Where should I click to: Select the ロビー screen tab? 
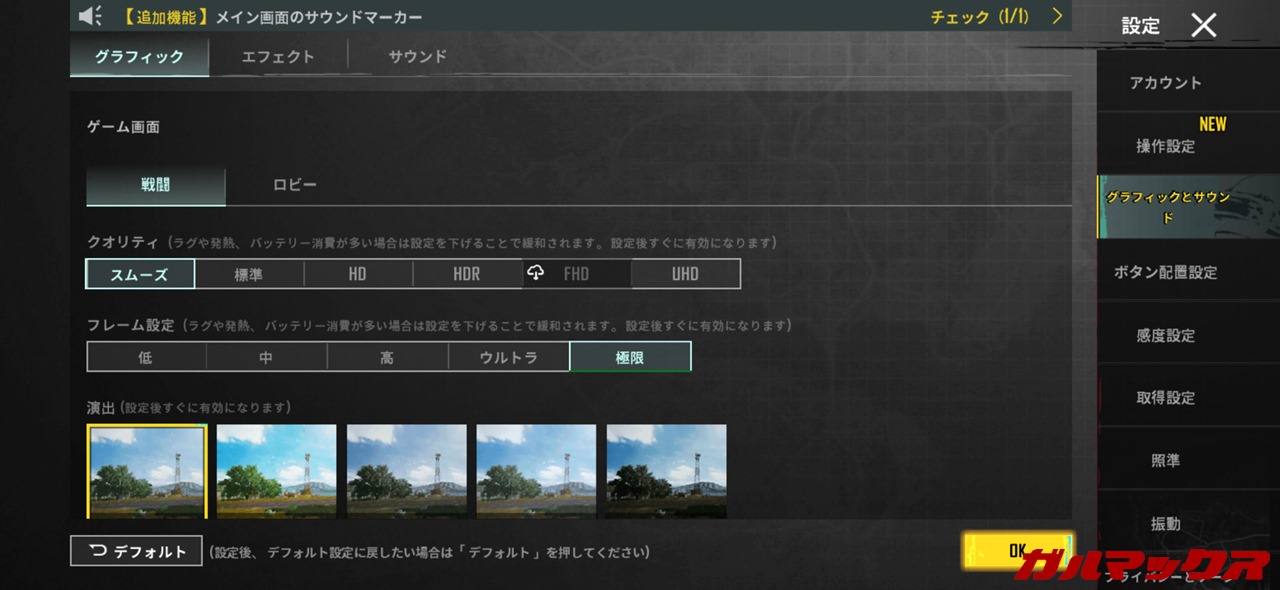(x=295, y=185)
